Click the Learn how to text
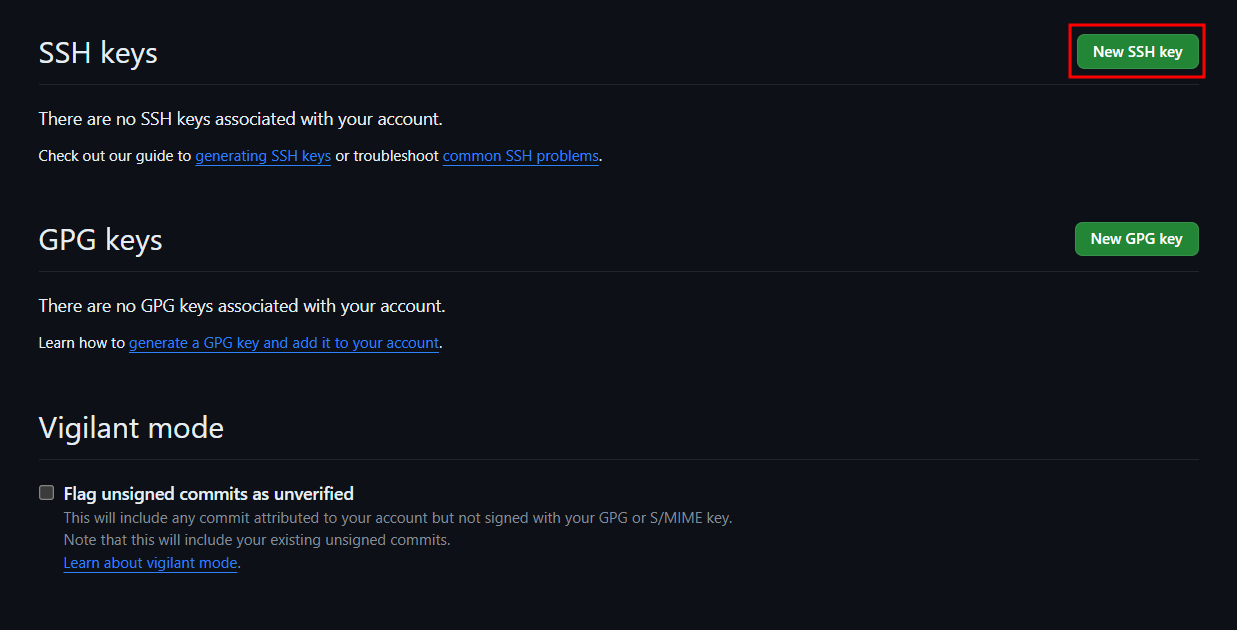The width and height of the screenshot is (1237, 630). (82, 343)
